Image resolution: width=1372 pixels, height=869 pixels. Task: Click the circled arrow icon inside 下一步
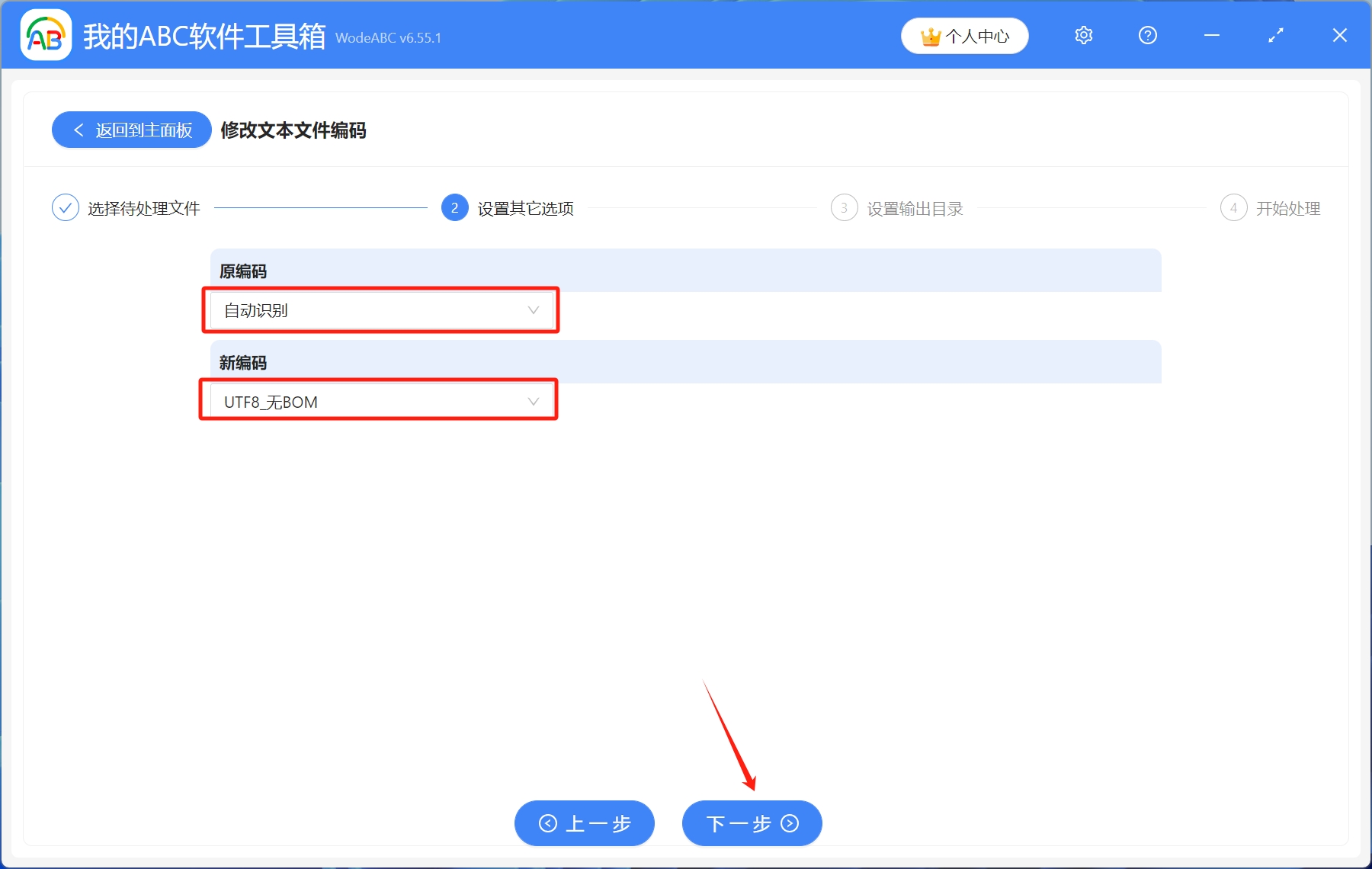click(x=789, y=824)
